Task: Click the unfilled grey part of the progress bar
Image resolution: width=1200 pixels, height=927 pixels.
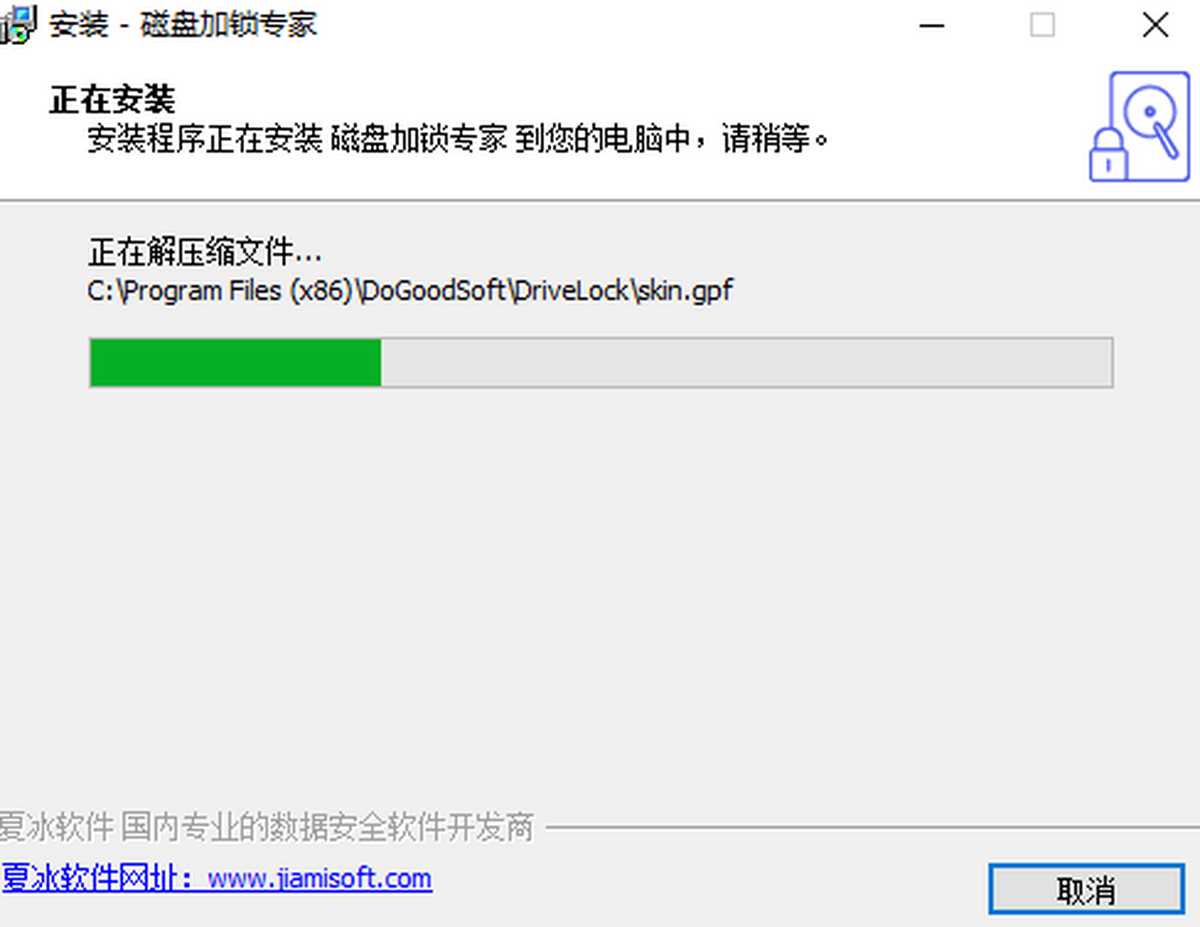Action: pos(746,362)
